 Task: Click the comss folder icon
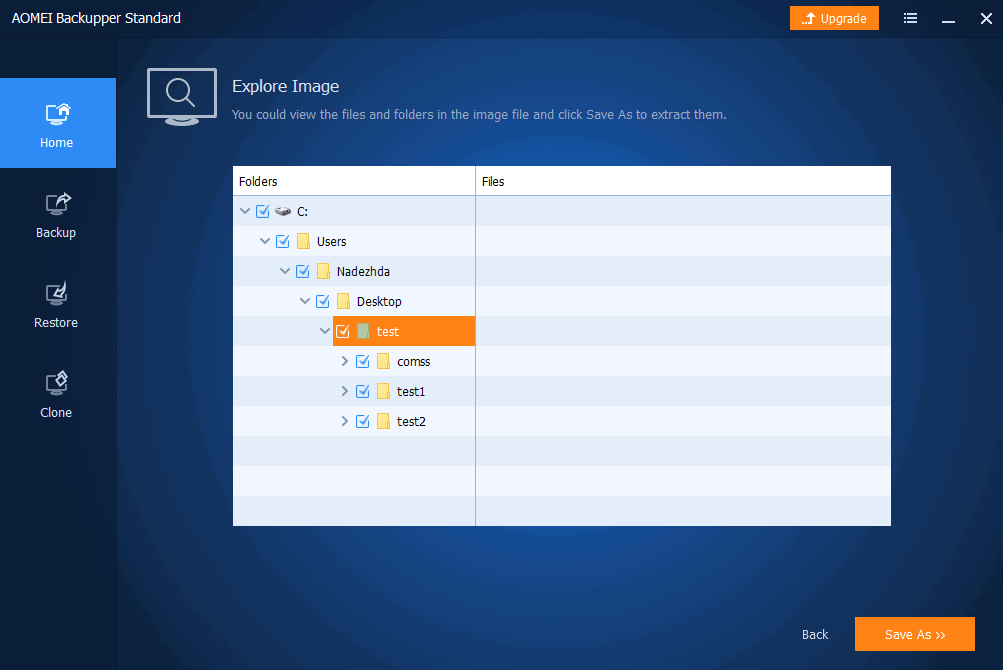click(383, 362)
